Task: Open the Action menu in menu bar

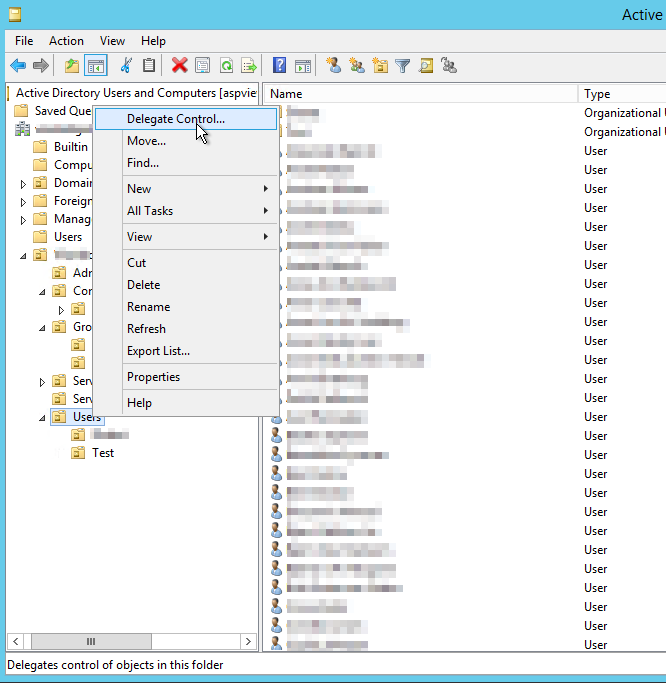Action: [x=66, y=41]
